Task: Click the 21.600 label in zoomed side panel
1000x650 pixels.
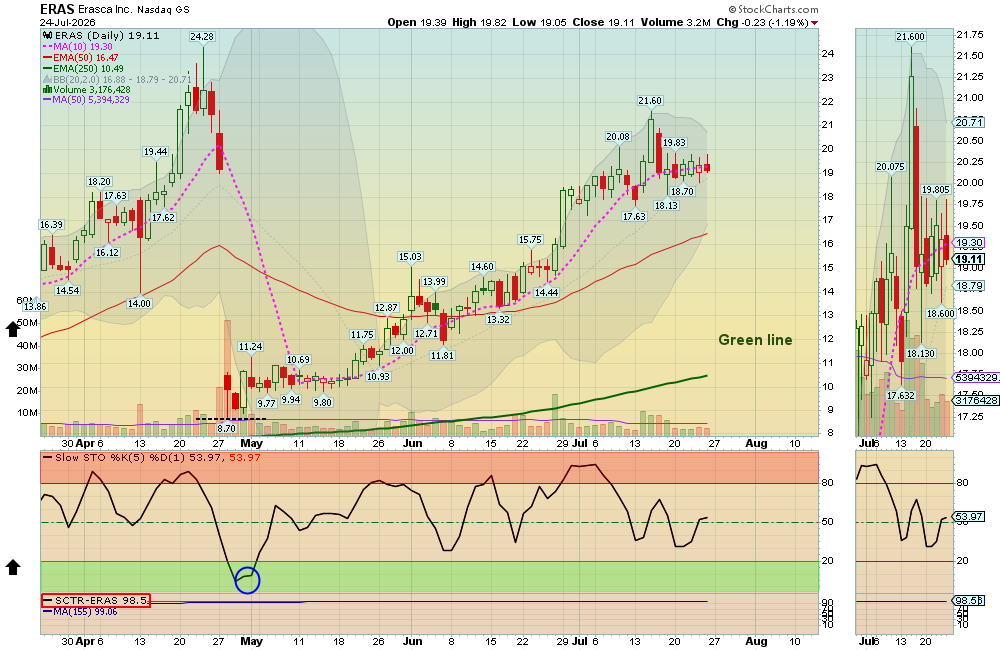Action: coord(910,36)
